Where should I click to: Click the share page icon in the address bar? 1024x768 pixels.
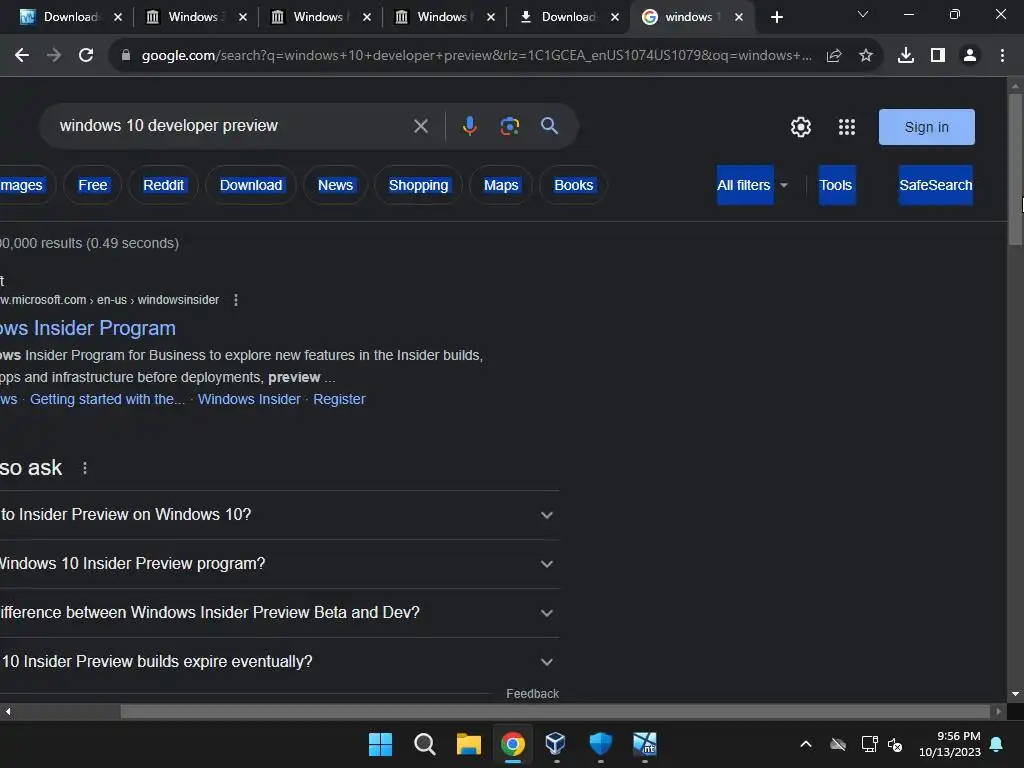834,56
